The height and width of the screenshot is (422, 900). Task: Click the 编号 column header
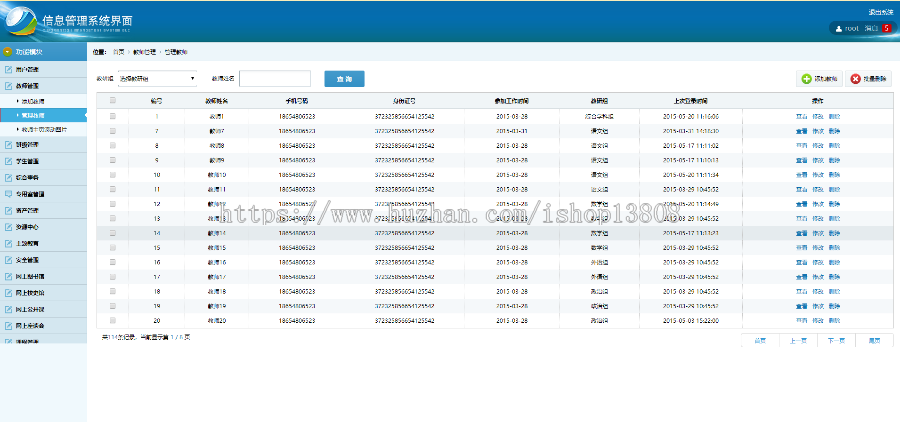point(156,100)
